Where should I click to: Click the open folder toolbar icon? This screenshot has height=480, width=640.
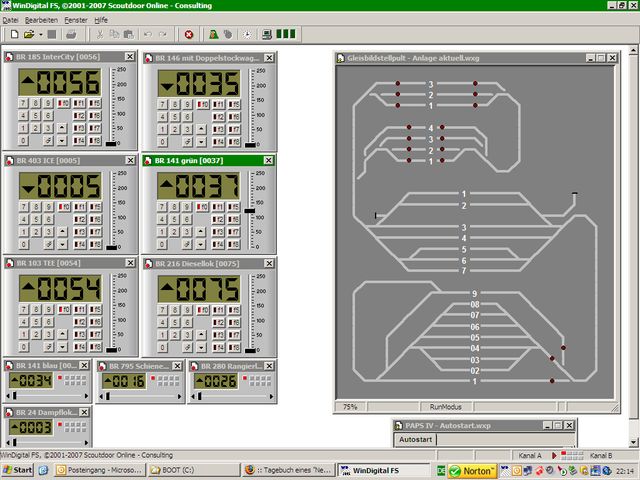(29, 34)
